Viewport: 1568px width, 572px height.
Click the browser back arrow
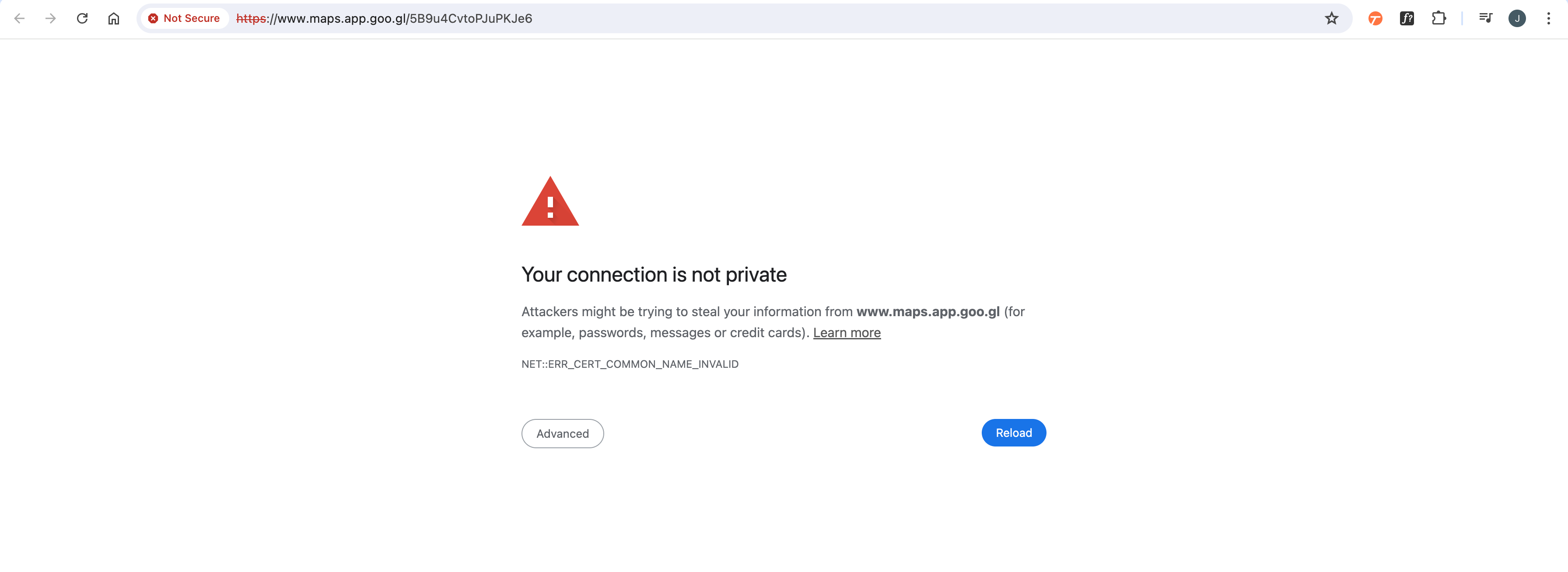(20, 18)
